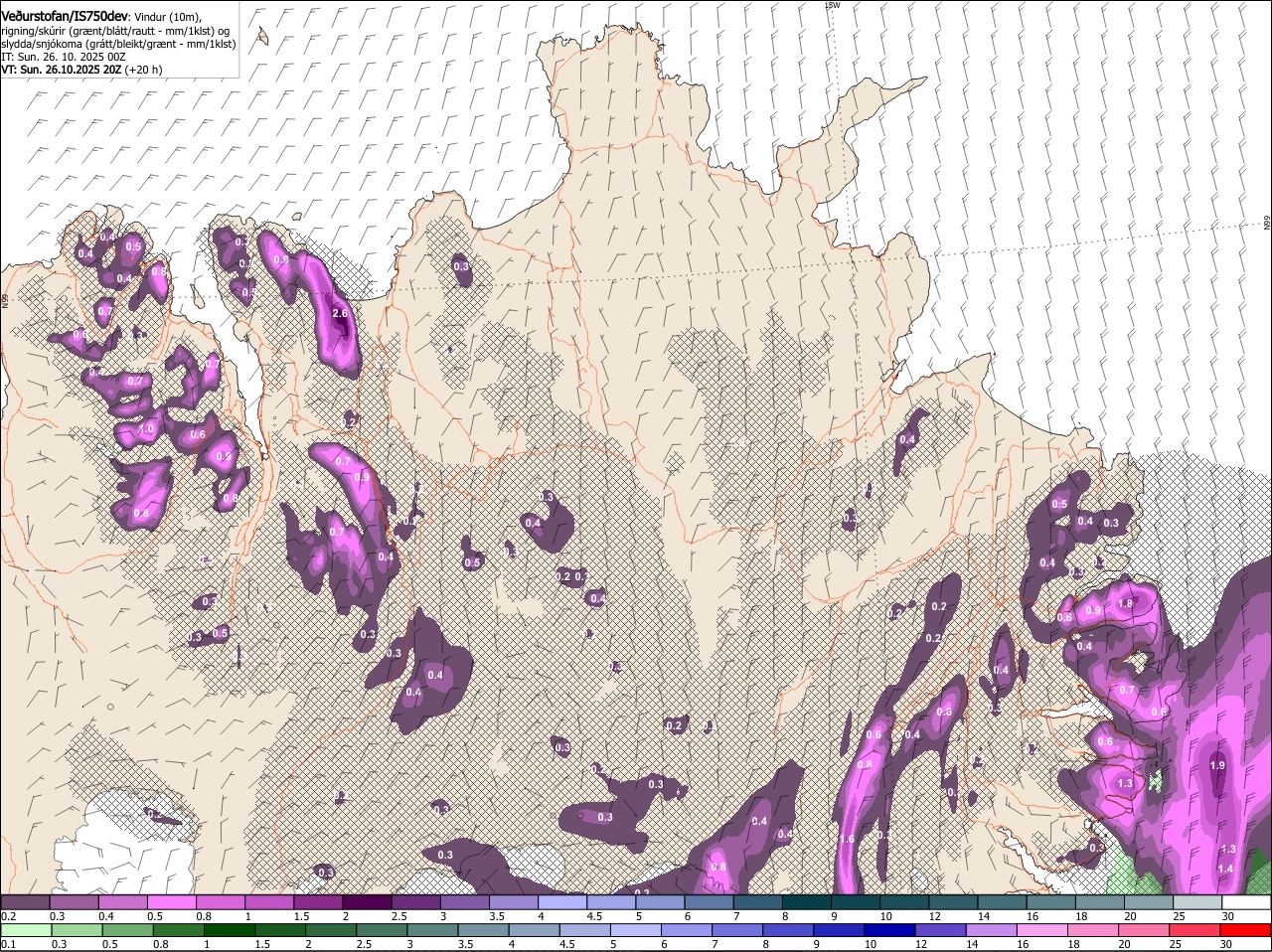Click the '12' label in the upper legend
This screenshot has height=952, width=1272.
pos(934,916)
